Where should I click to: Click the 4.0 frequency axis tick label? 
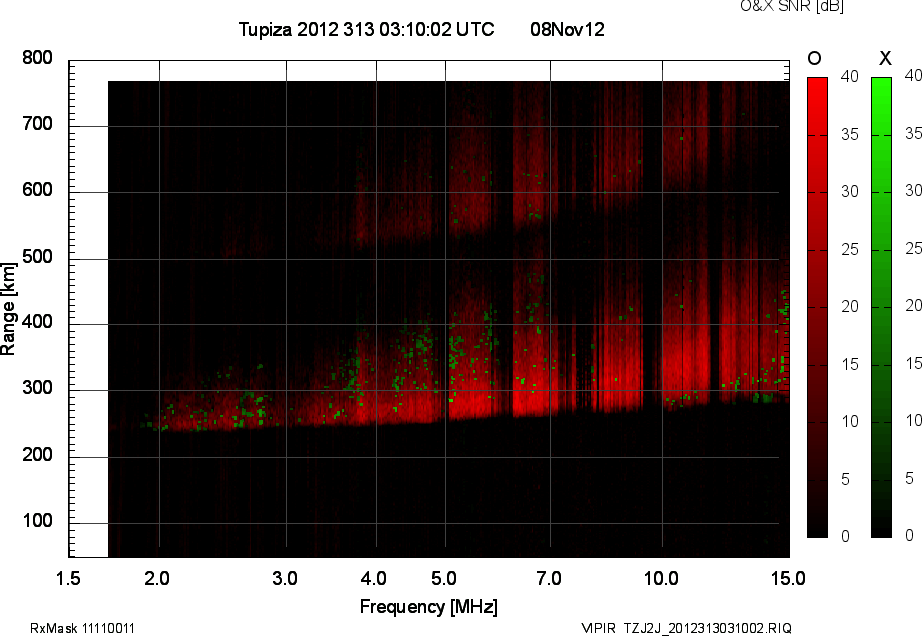point(373,578)
